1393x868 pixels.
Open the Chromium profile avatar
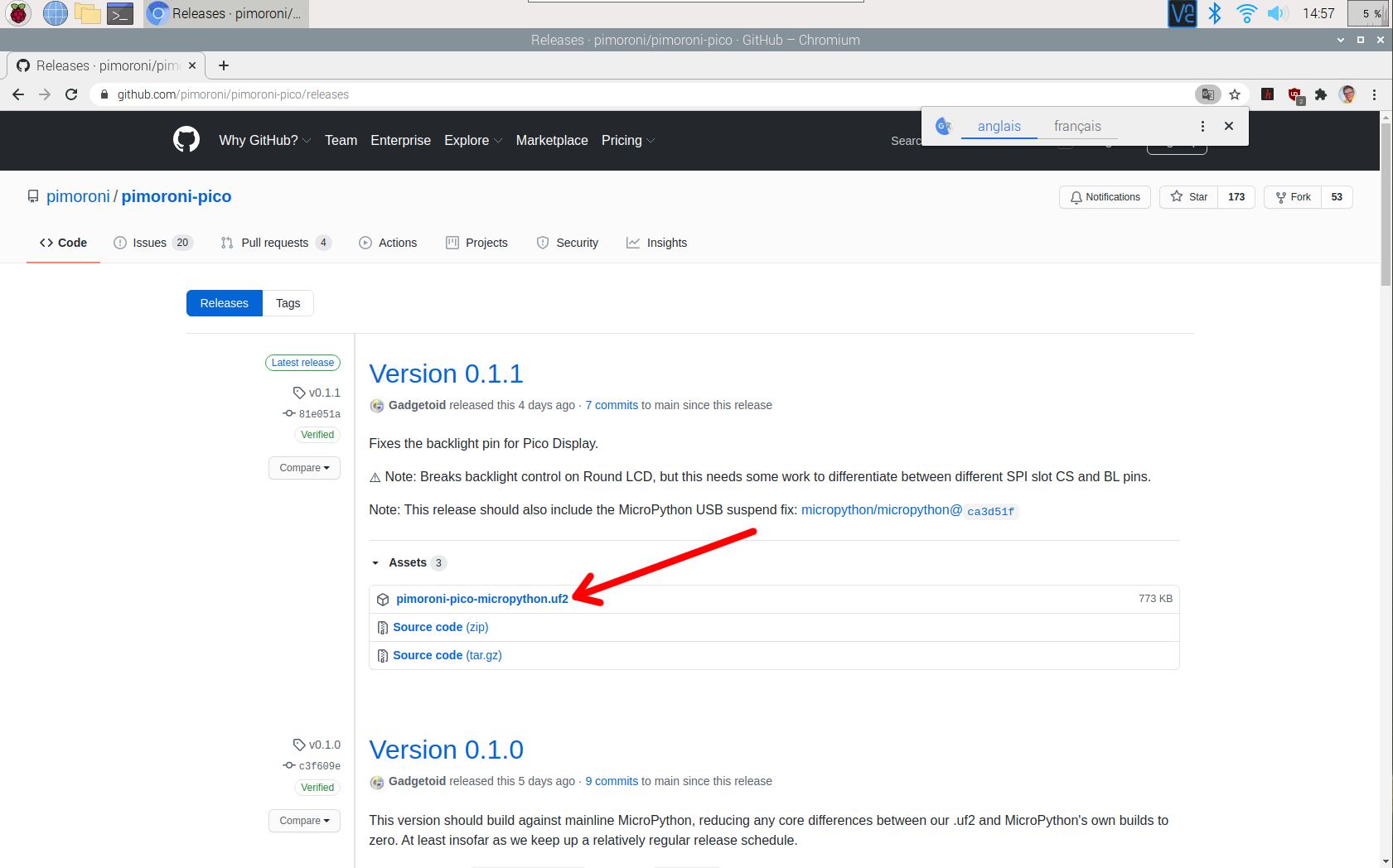tap(1347, 94)
